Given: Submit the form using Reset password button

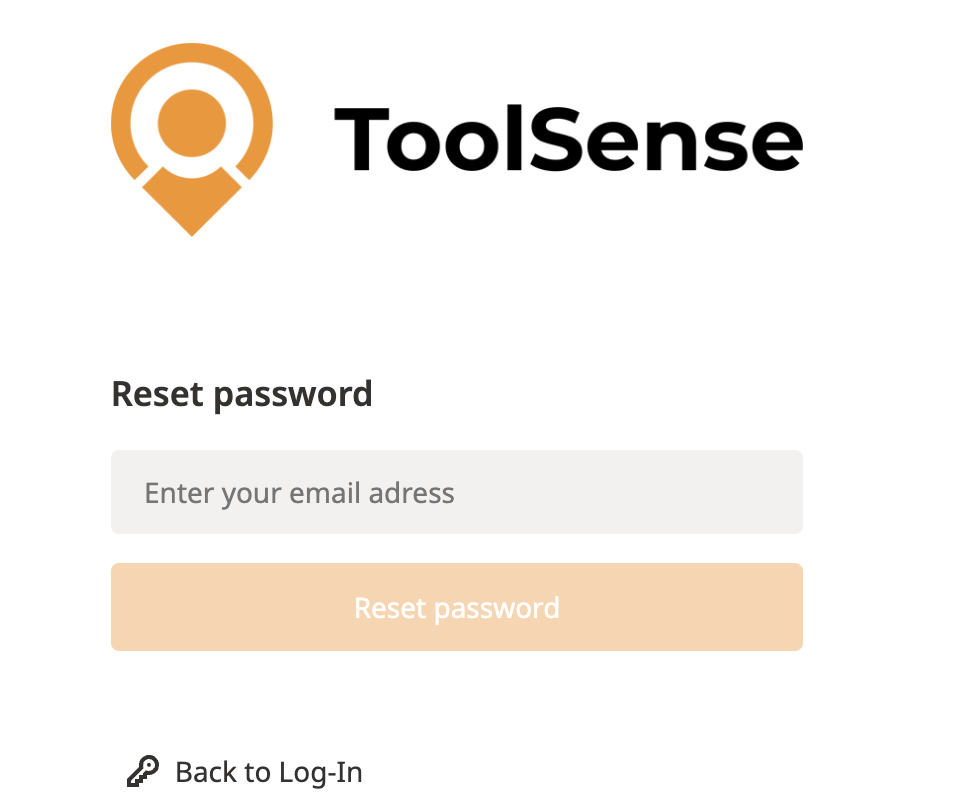Looking at the screenshot, I should coord(456,607).
